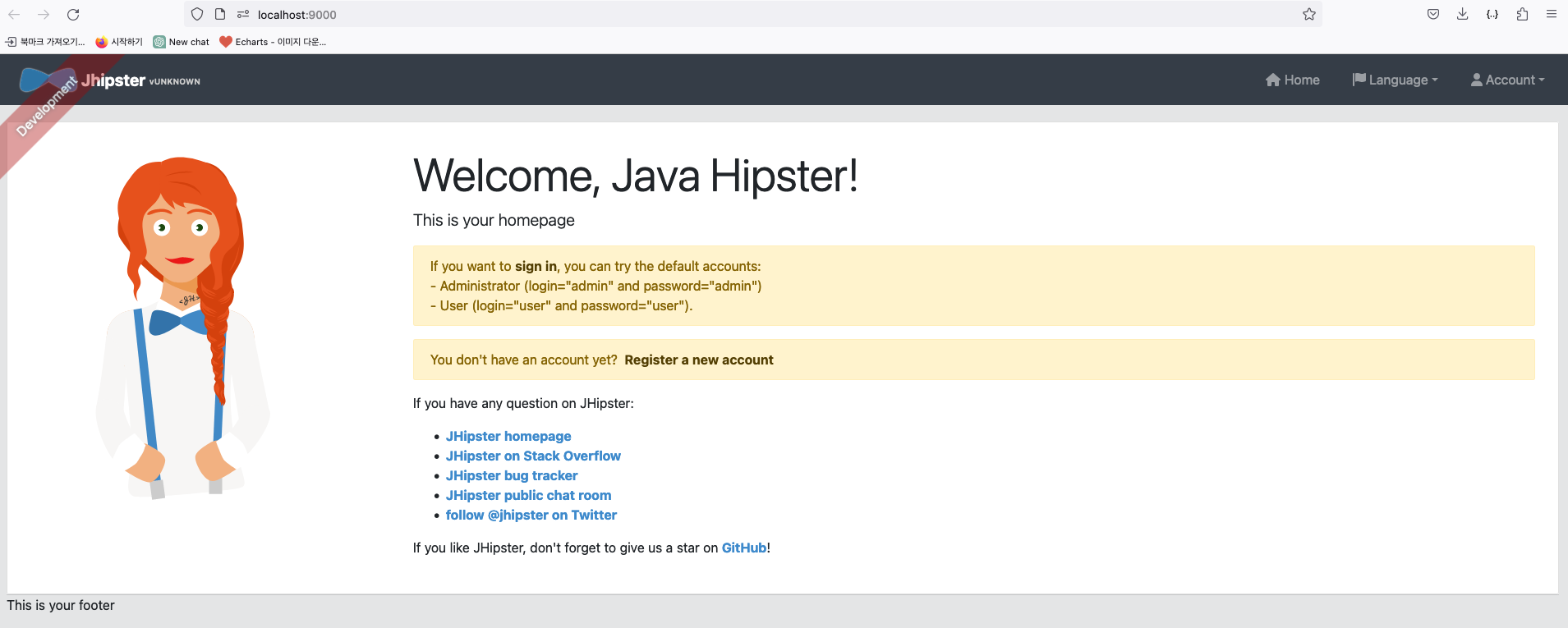
Task: Click the curly braces extension icon
Action: 1492,14
